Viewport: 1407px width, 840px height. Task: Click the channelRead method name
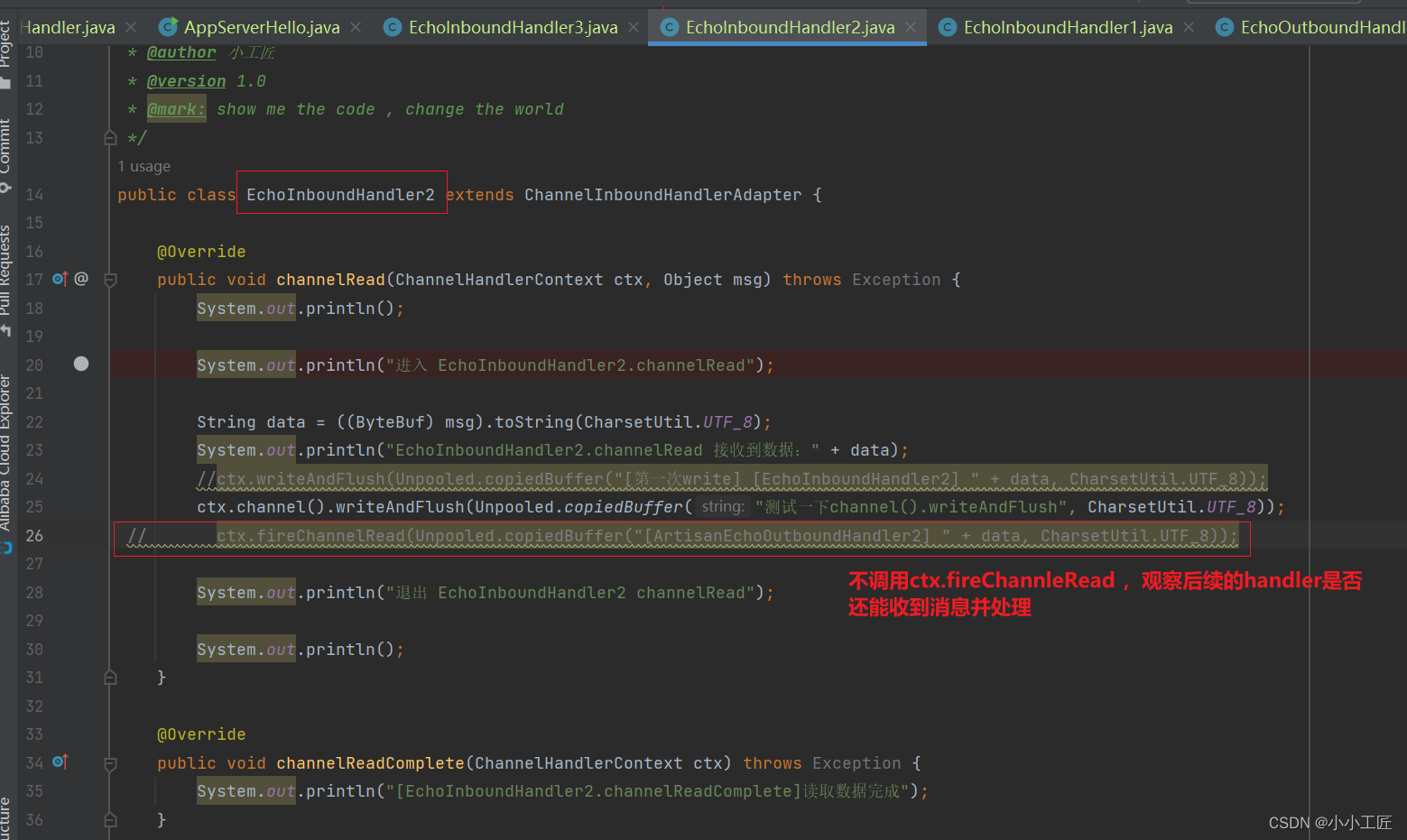click(x=330, y=280)
